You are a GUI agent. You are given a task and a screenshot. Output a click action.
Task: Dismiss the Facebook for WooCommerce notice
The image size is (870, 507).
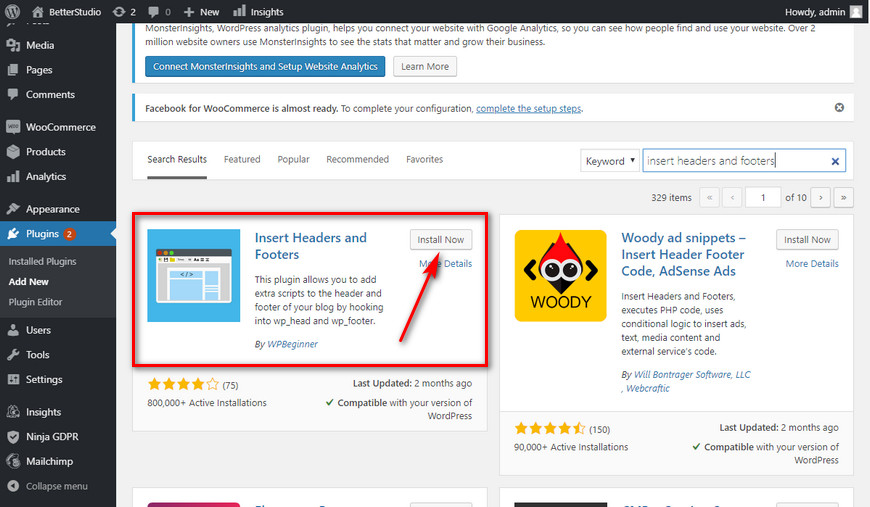(x=839, y=108)
